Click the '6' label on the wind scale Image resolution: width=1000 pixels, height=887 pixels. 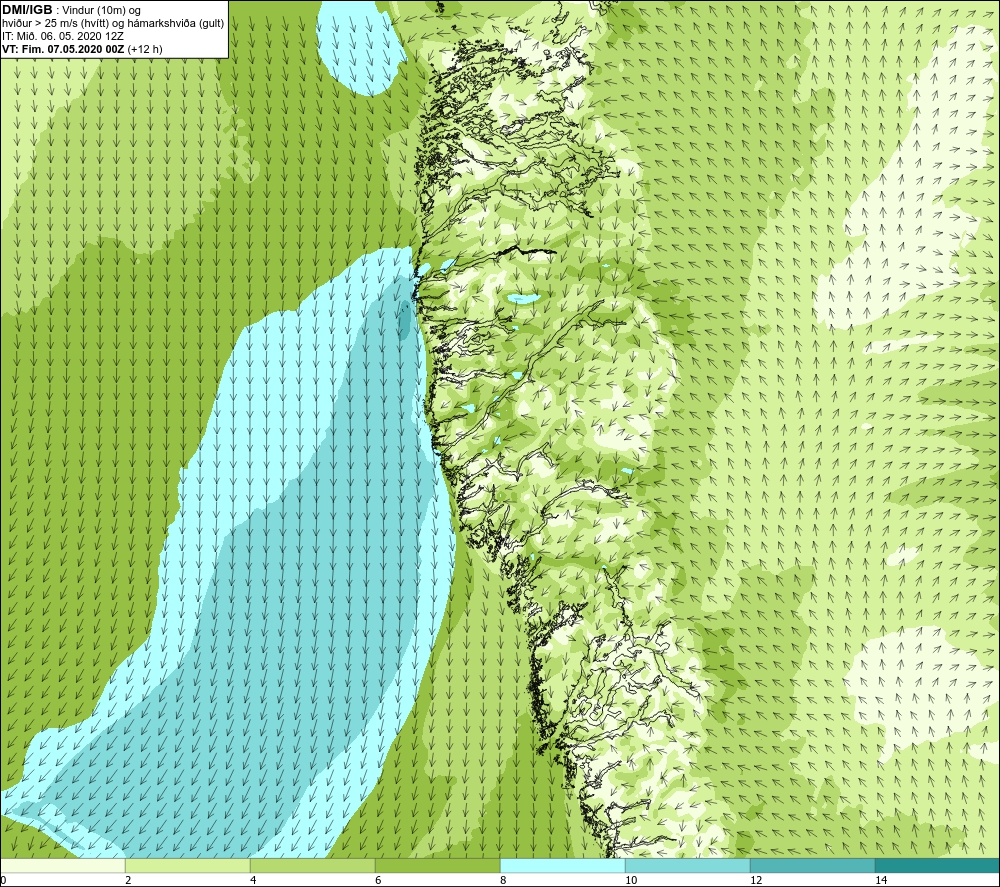pyautogui.click(x=378, y=880)
